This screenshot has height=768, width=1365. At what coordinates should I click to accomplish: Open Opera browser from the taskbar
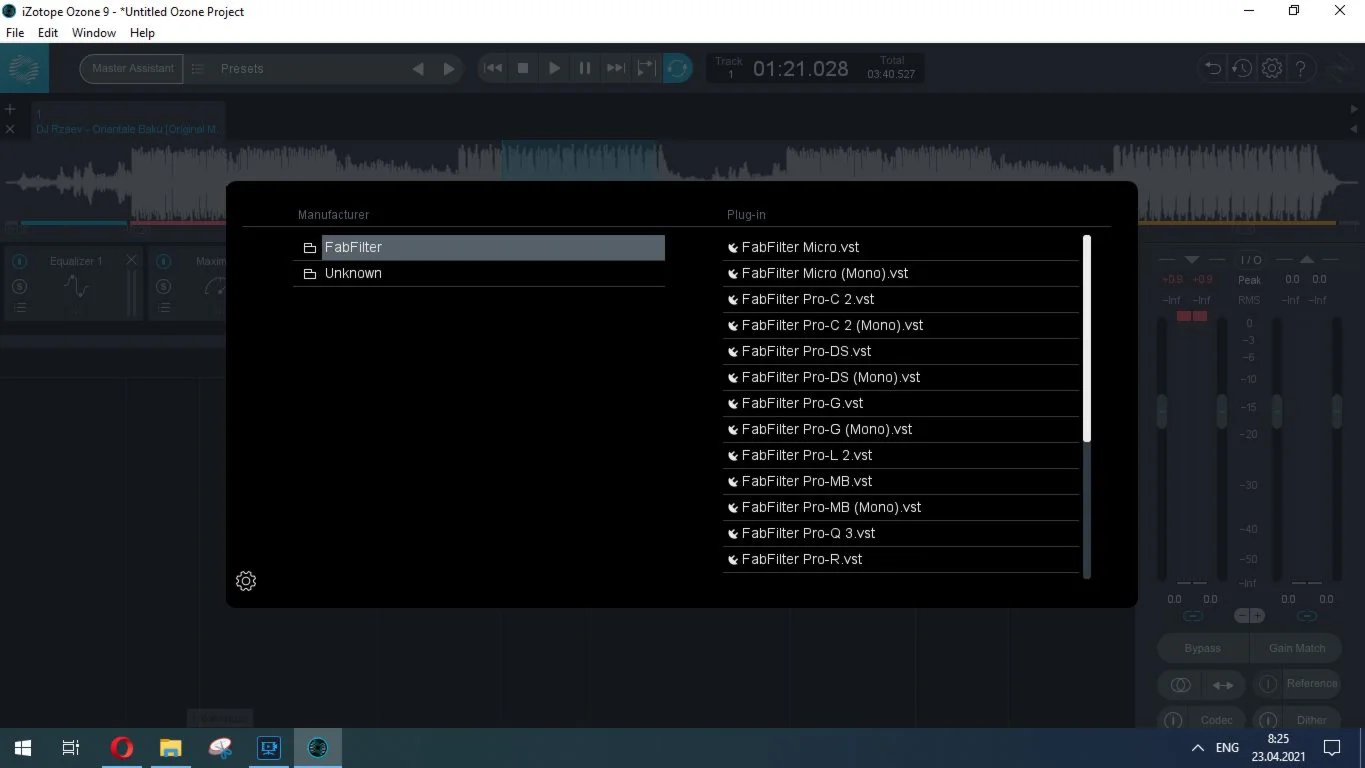point(122,747)
